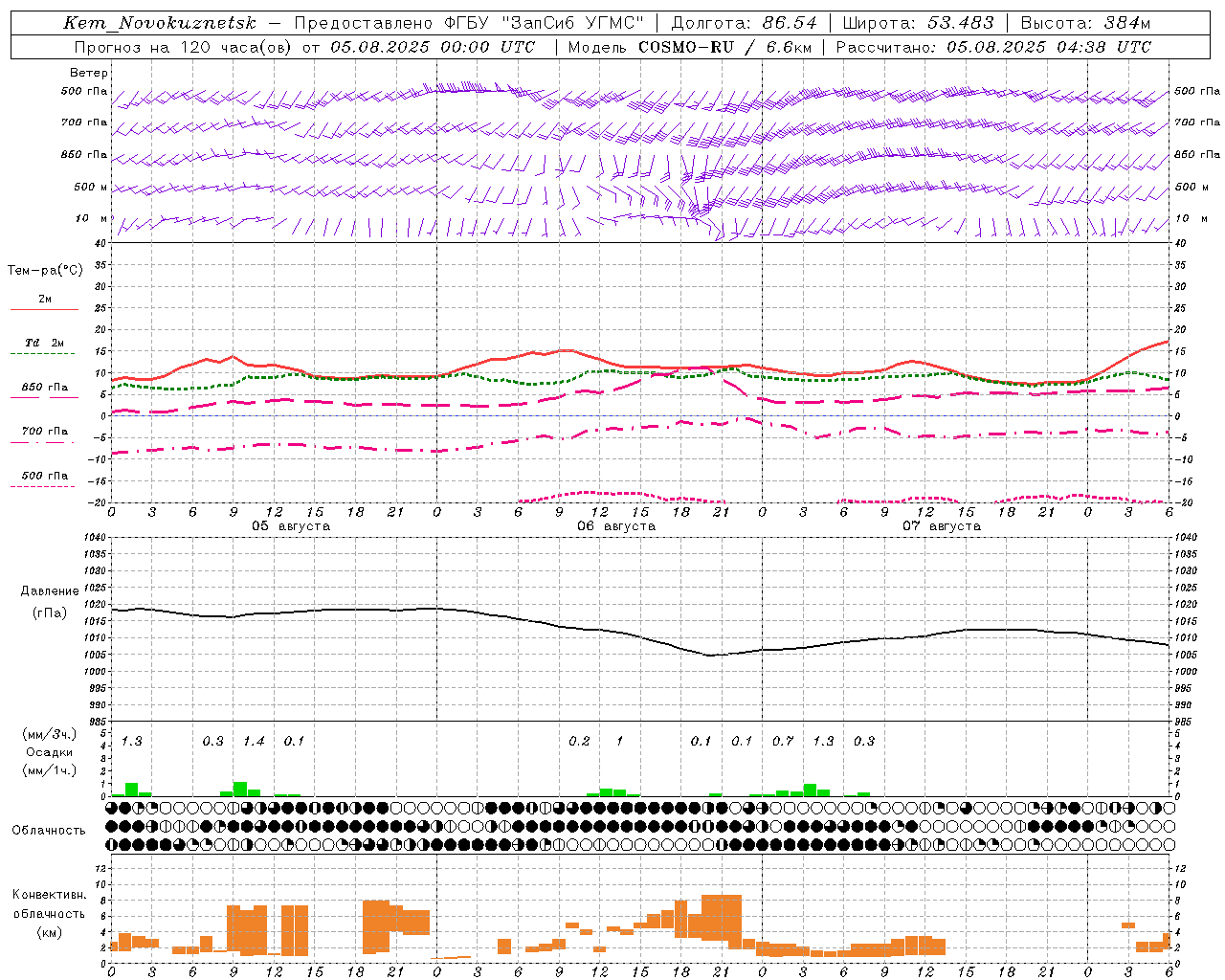Click the "Рассчитано: 05.08.2025 04:38 UTC" timestamp

pos(993,47)
